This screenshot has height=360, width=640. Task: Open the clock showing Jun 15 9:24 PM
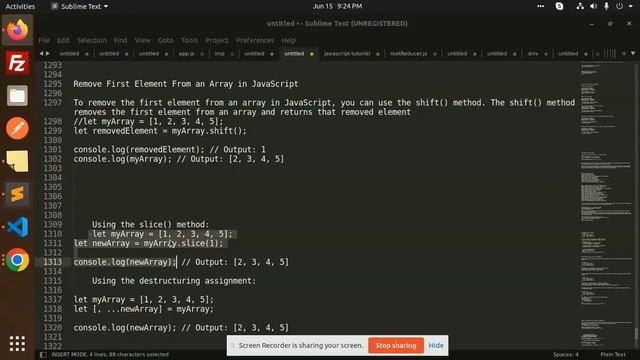click(337, 6)
